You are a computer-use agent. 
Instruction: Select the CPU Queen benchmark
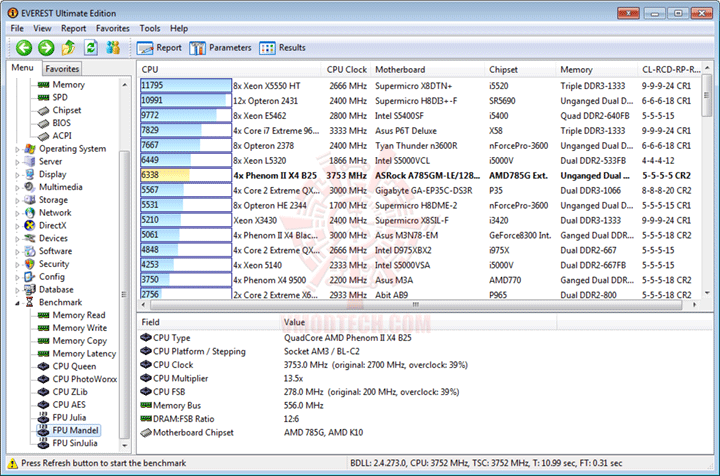pyautogui.click(x=74, y=366)
